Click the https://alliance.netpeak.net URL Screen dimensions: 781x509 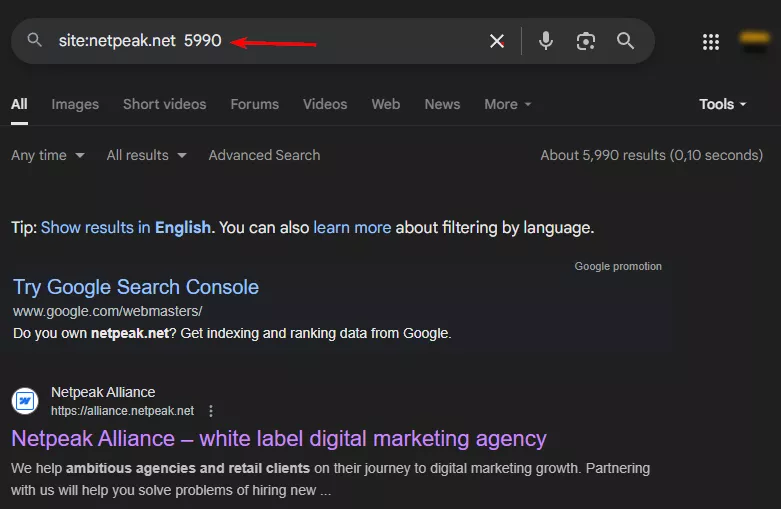point(122,411)
